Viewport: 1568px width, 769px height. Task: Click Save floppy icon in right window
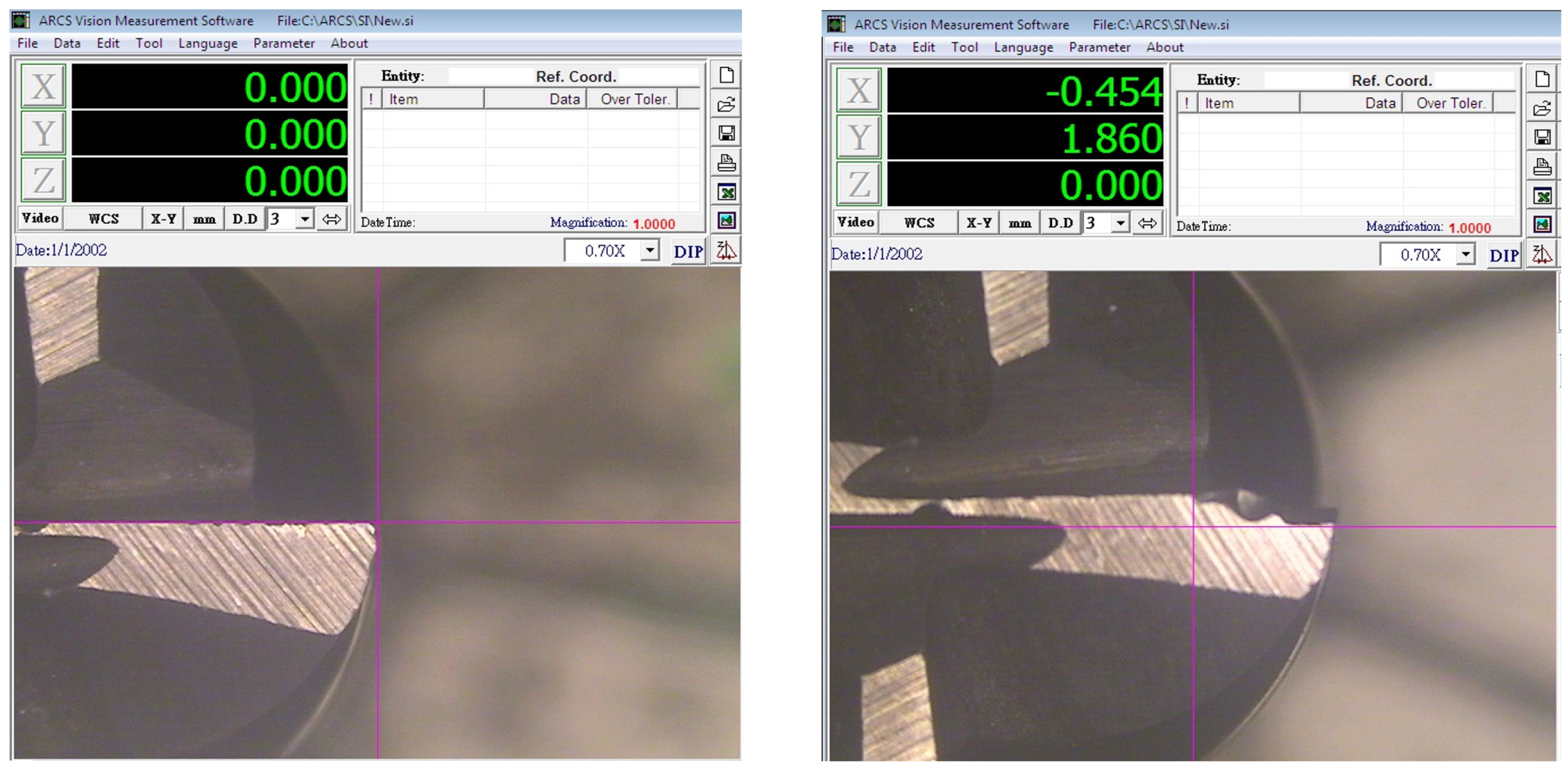[x=1542, y=137]
